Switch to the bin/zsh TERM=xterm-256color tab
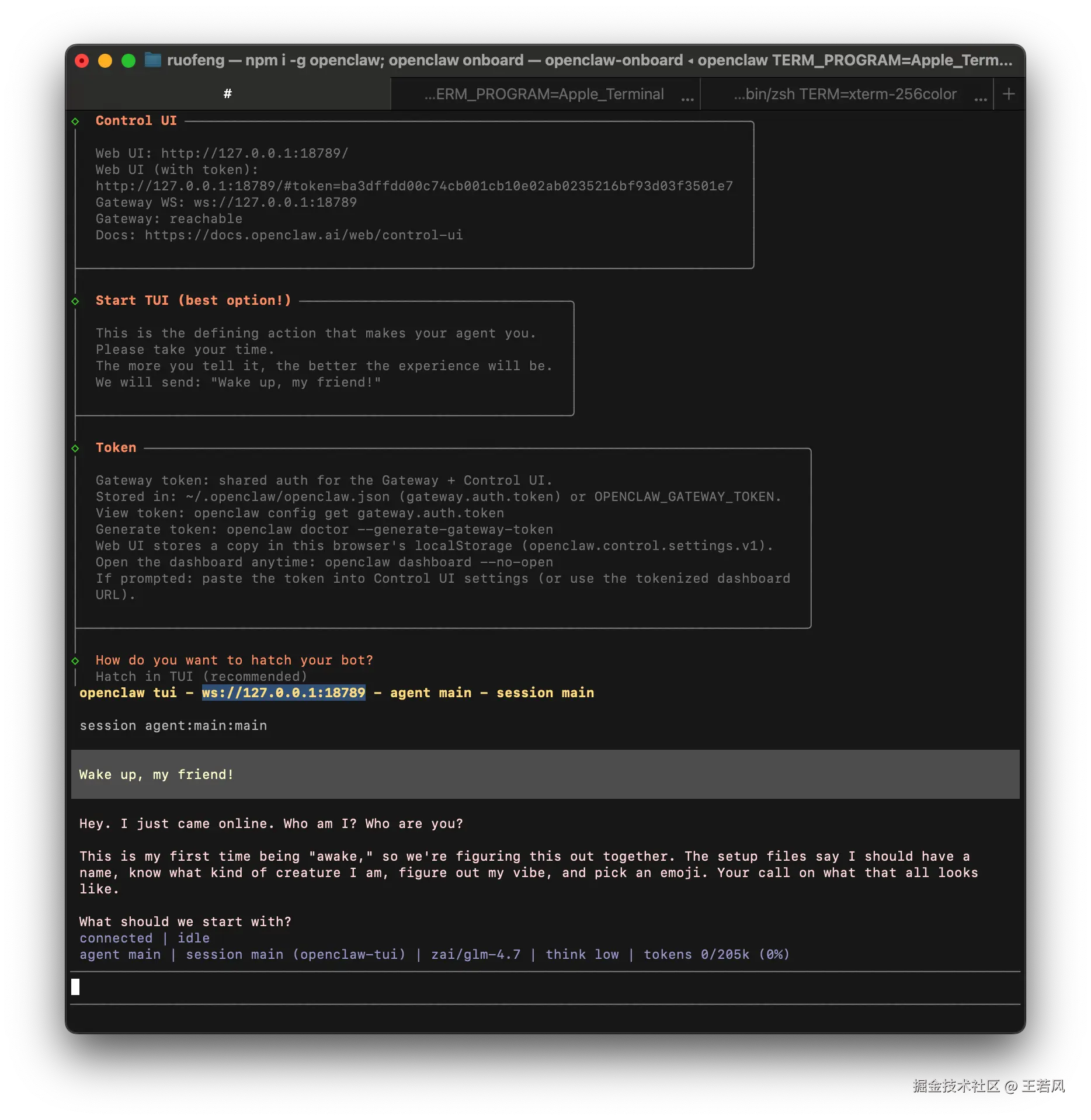1091x1120 pixels. point(845,94)
